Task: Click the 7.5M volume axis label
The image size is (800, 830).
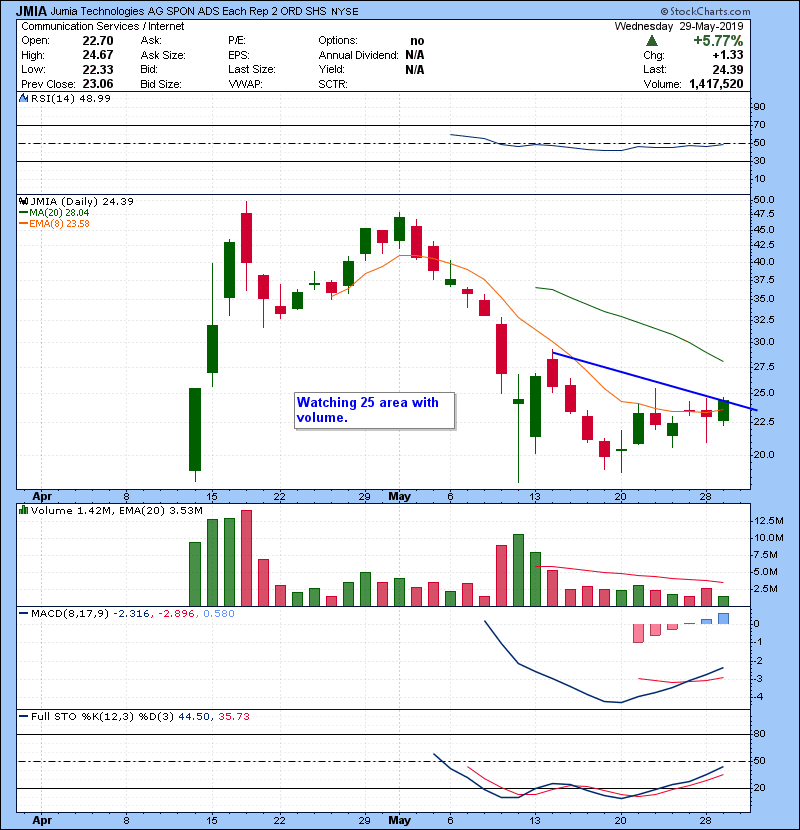Action: point(766,555)
